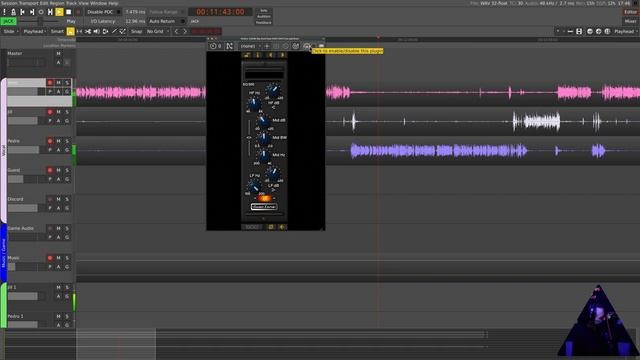This screenshot has width=640, height=360.
Task: Click the Audition alert button
Action: click(x=264, y=17)
